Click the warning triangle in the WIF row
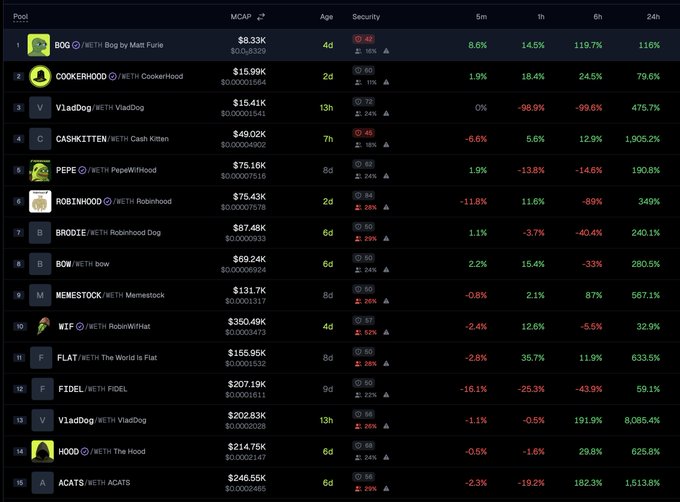The height and width of the screenshot is (502, 680). (386, 332)
